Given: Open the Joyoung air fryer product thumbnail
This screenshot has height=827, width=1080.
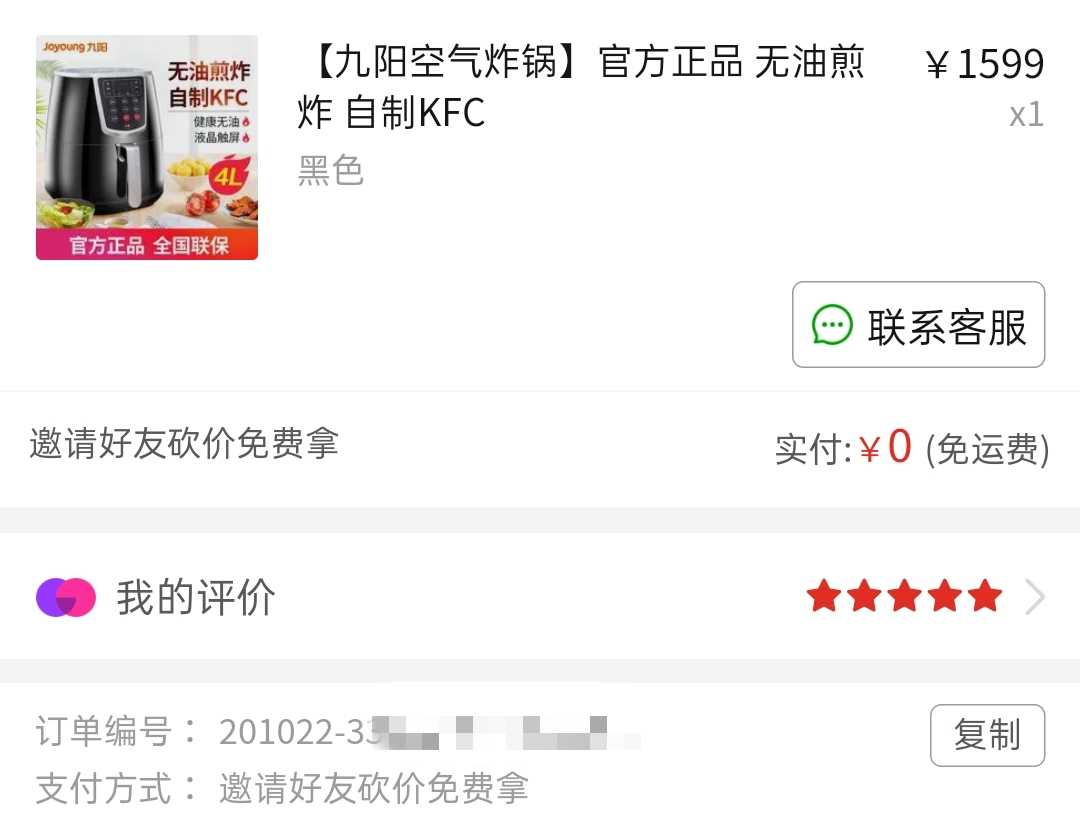Looking at the screenshot, I should 147,147.
